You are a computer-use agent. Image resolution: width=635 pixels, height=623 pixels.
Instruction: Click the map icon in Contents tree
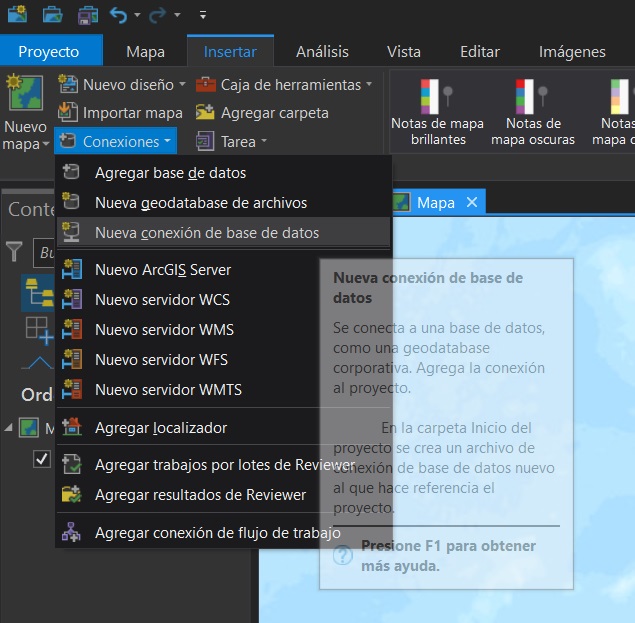[29, 428]
